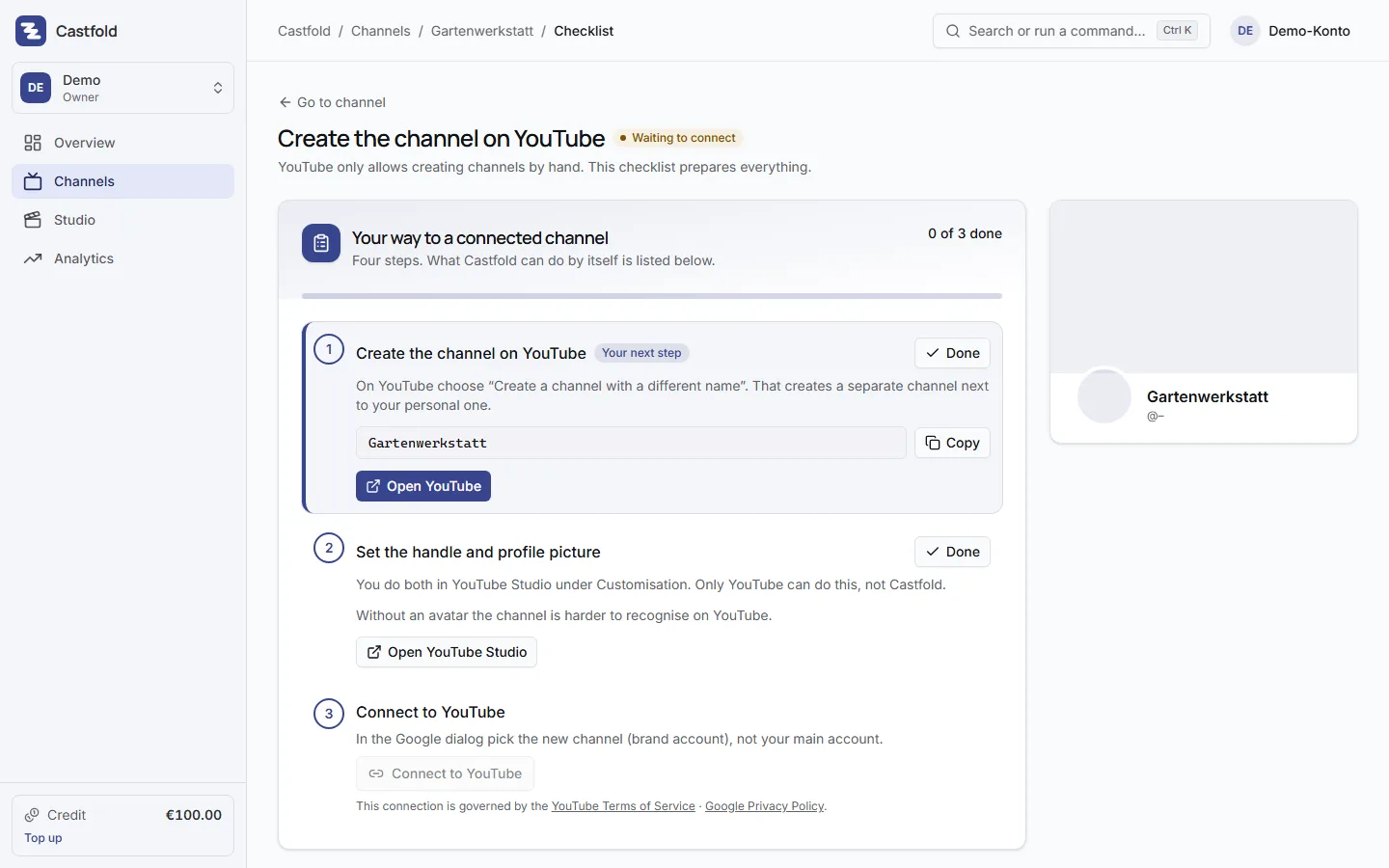
Task: Click the DE account avatar in header
Action: 1245,31
